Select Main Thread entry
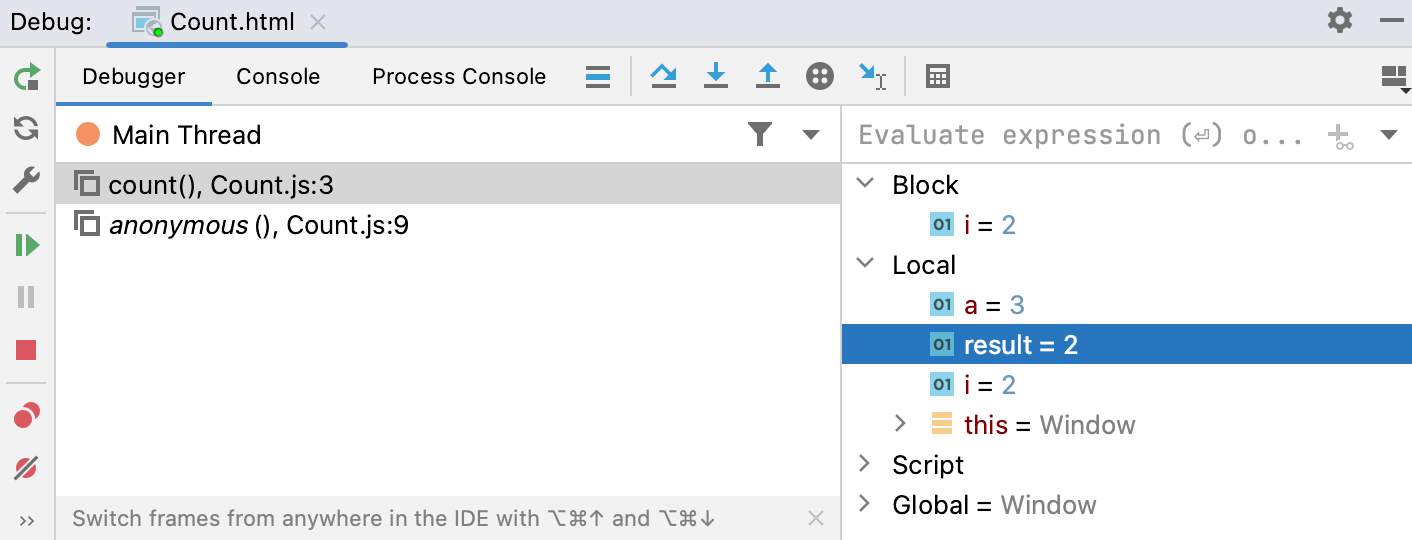1412x540 pixels. click(x=186, y=135)
